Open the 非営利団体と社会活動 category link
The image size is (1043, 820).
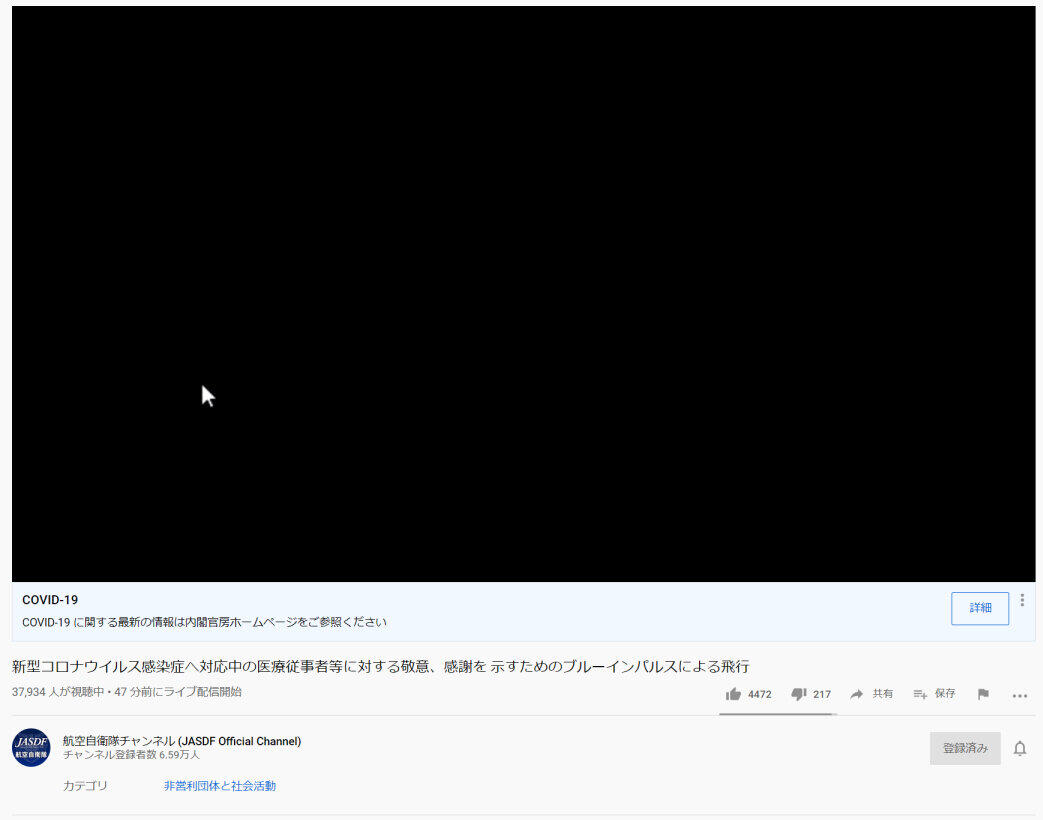(x=219, y=786)
